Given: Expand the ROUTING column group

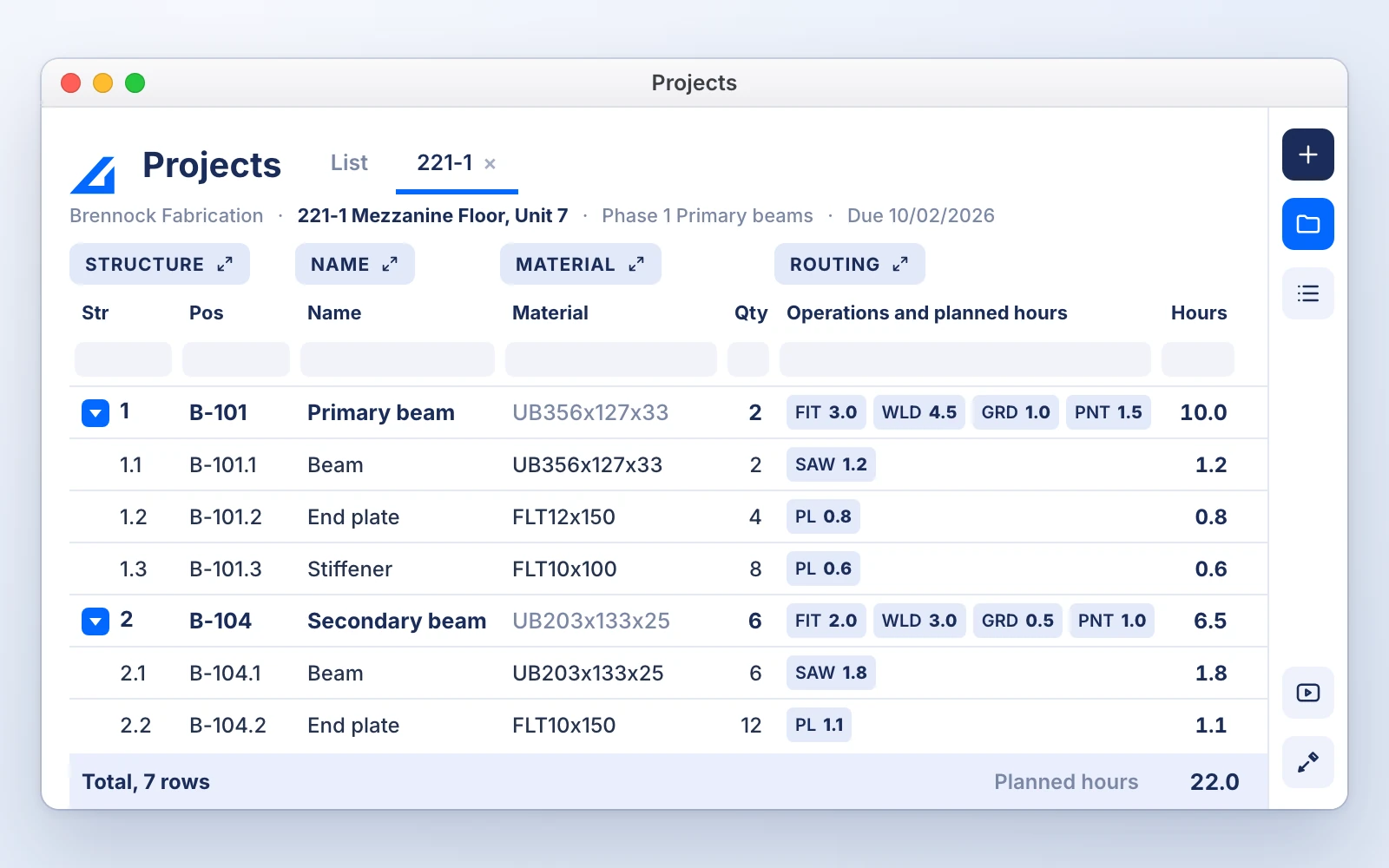Looking at the screenshot, I should pyautogui.click(x=849, y=264).
